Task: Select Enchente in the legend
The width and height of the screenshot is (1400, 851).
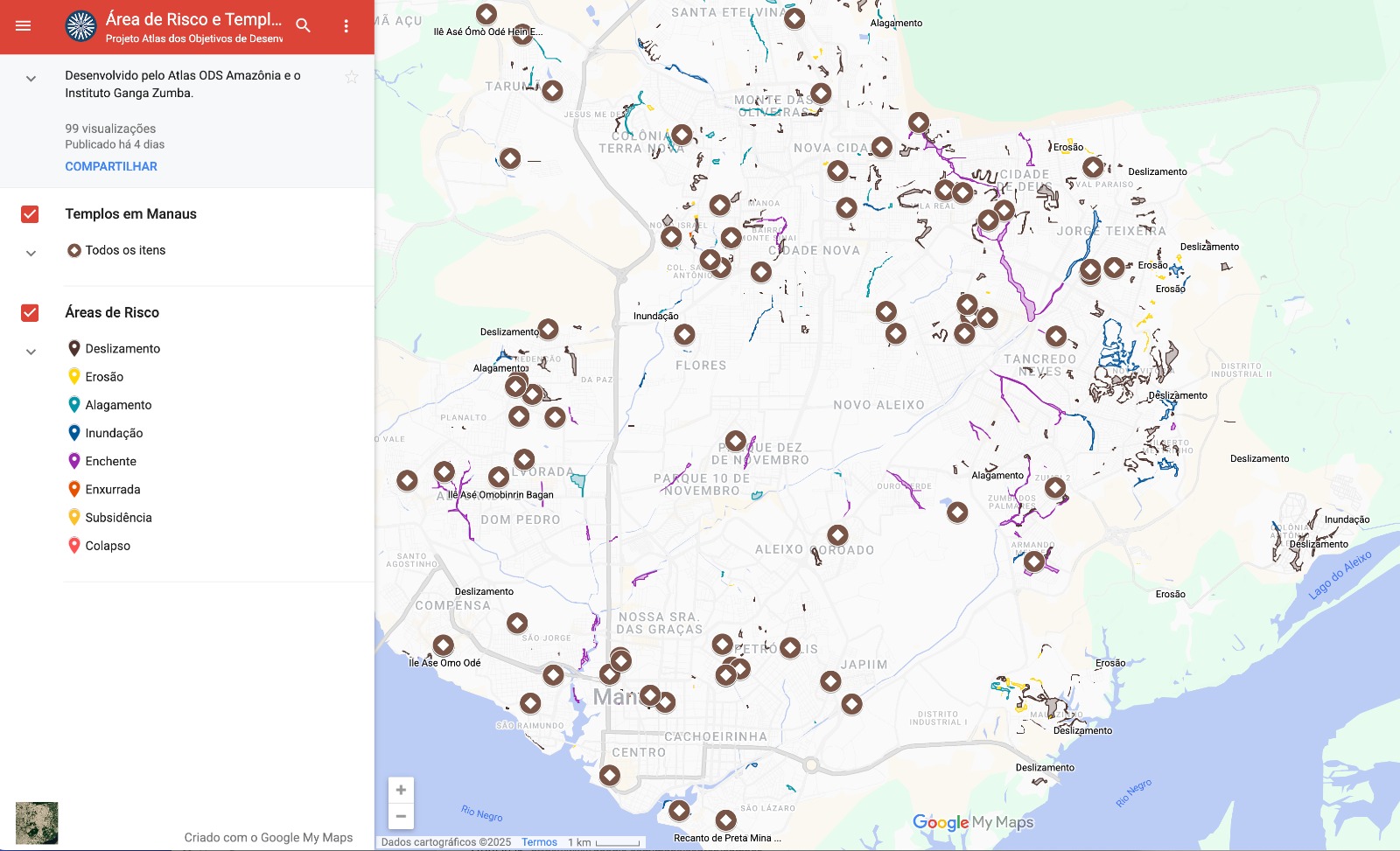Action: (x=110, y=462)
